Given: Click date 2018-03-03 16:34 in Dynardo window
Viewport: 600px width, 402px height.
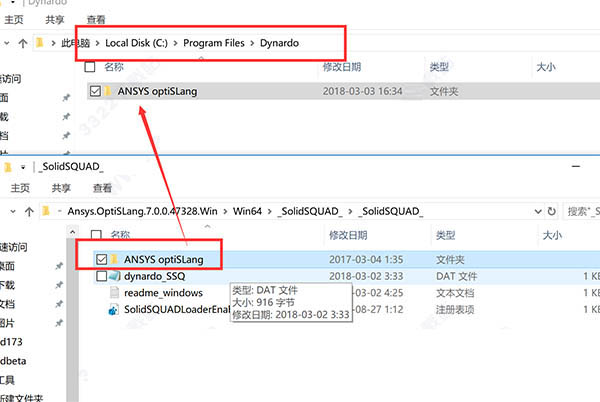Looking at the screenshot, I should (x=362, y=91).
